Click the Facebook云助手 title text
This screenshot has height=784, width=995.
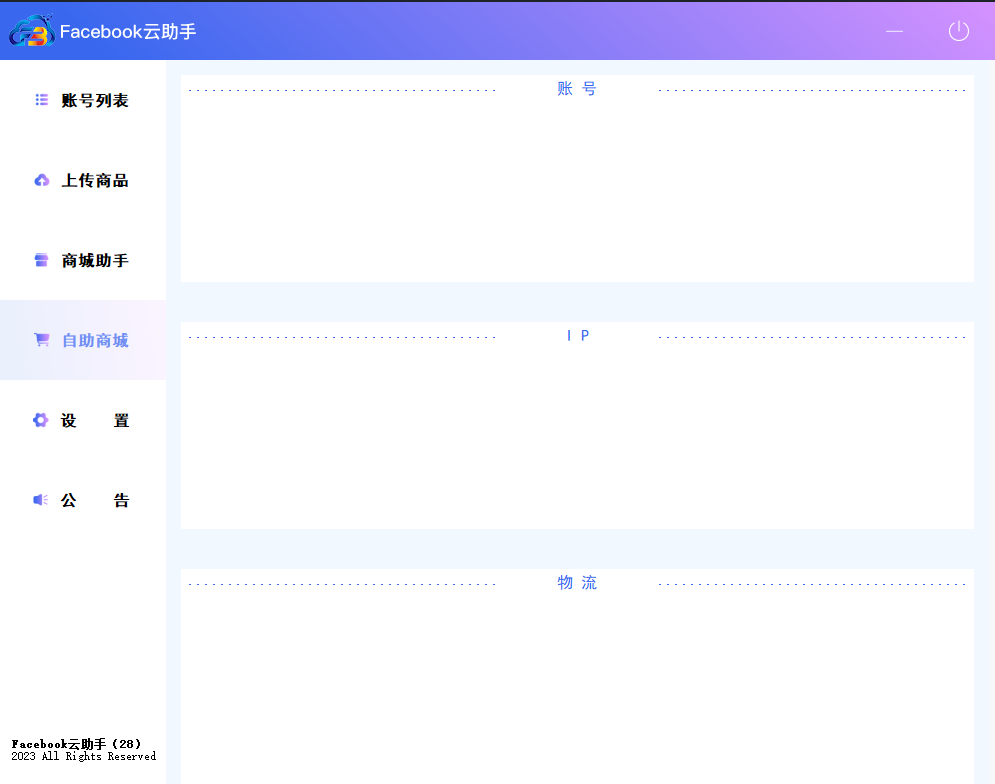pos(128,32)
